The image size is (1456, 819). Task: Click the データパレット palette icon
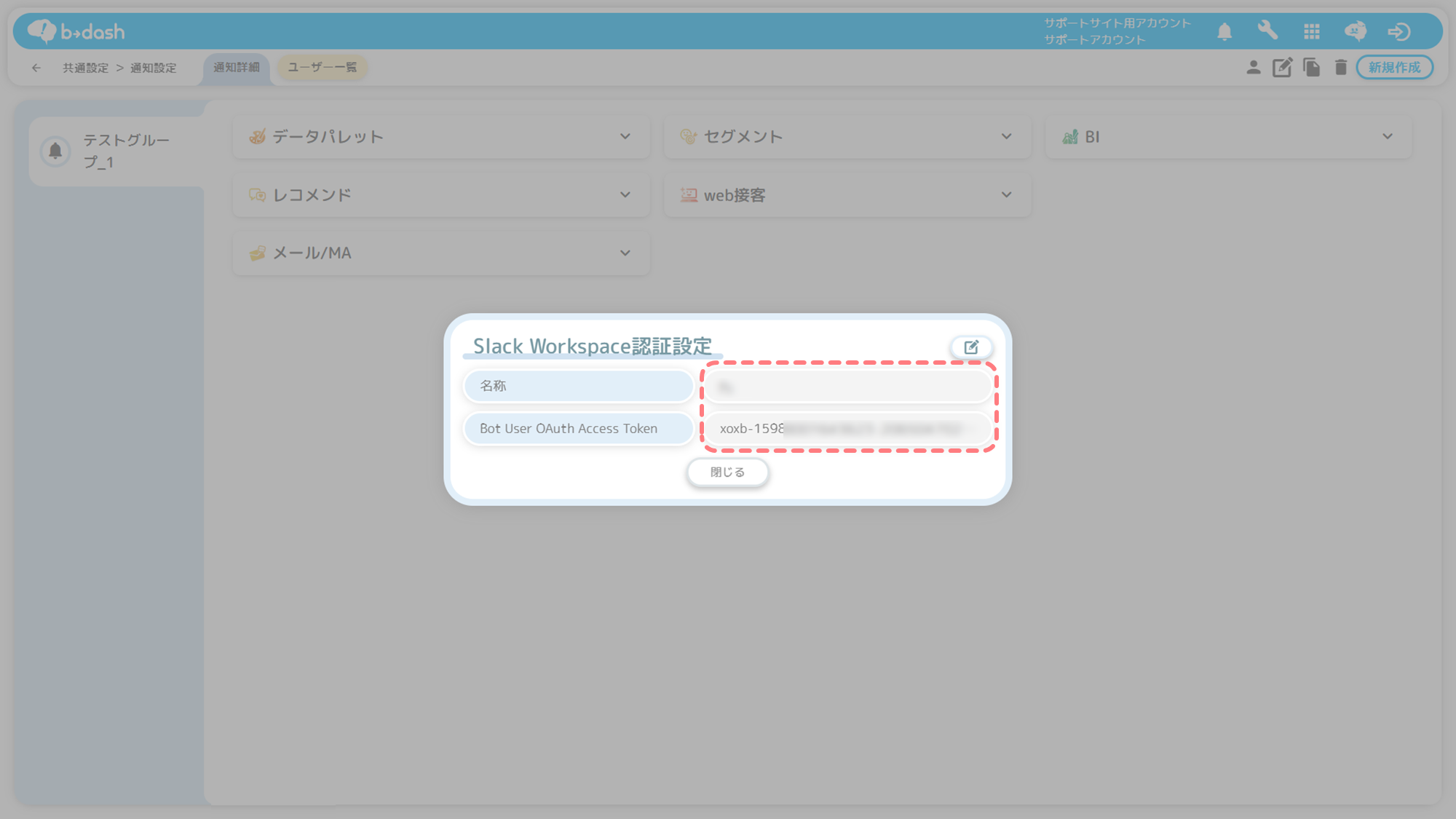tap(257, 136)
